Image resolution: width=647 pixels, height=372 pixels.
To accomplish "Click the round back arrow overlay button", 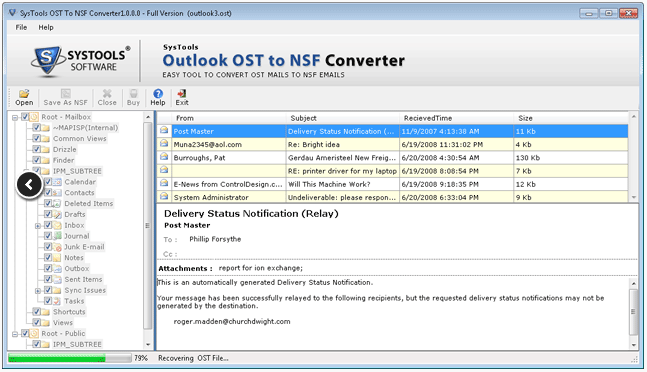I will click(29, 185).
